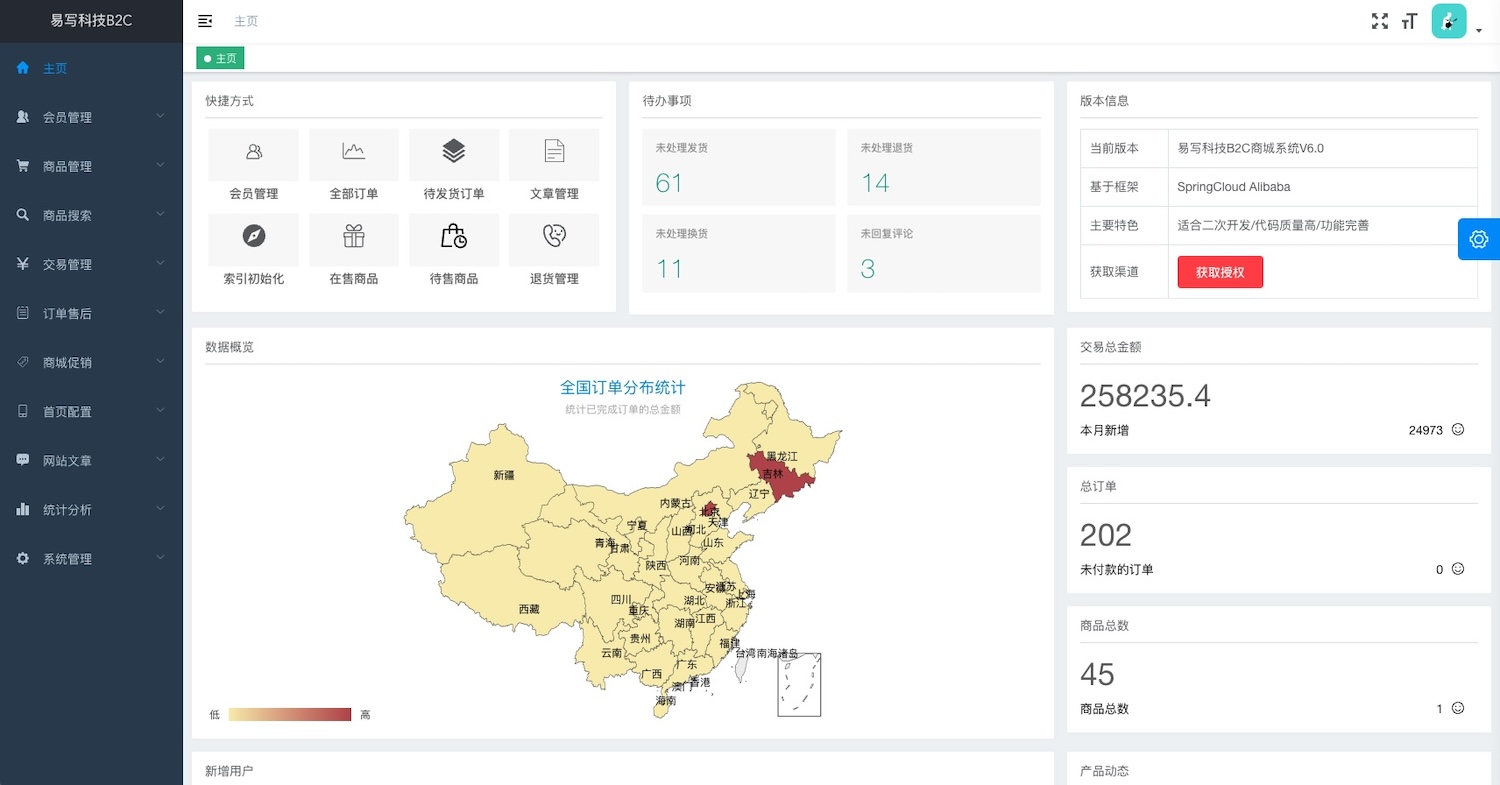The height and width of the screenshot is (785, 1500).
Task: Click the smiley icon beside 24973
Action: (x=1458, y=430)
